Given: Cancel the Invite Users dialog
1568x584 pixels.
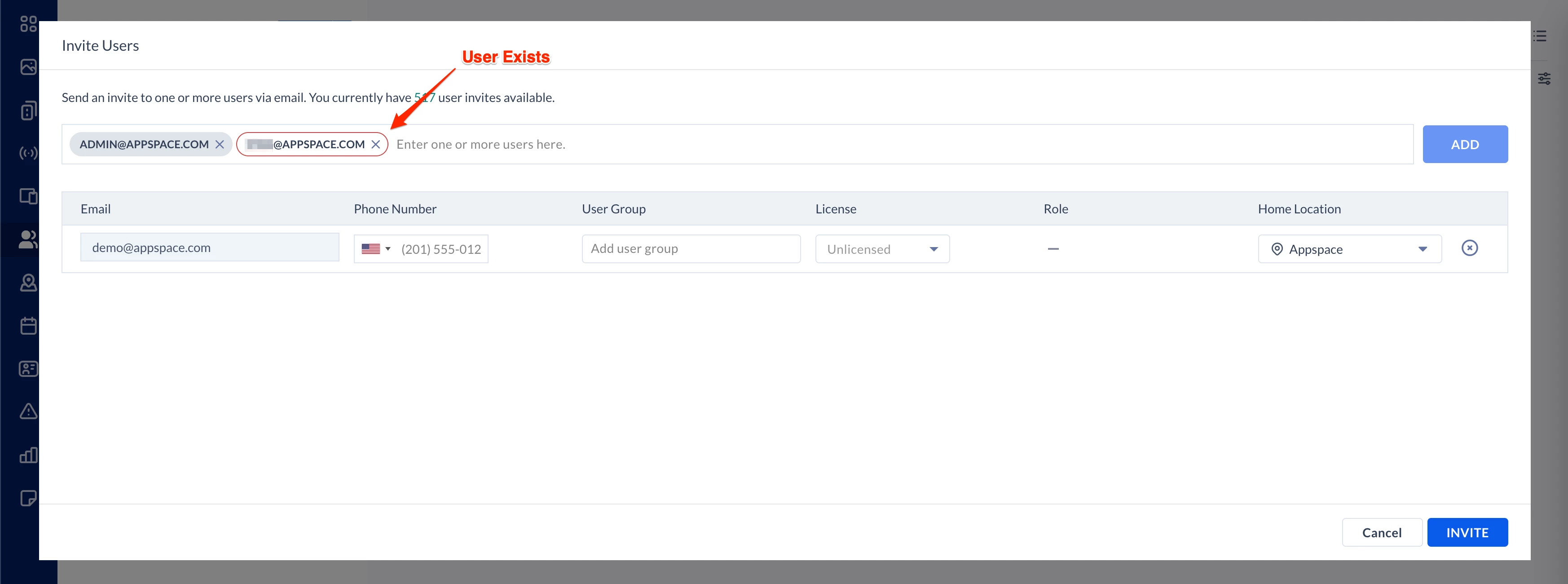Looking at the screenshot, I should point(1381,532).
